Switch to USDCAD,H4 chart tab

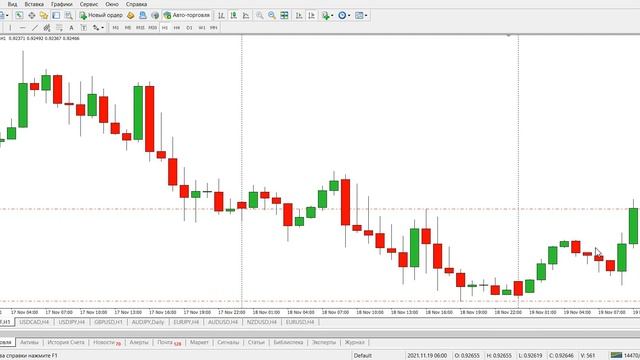pyautogui.click(x=34, y=322)
